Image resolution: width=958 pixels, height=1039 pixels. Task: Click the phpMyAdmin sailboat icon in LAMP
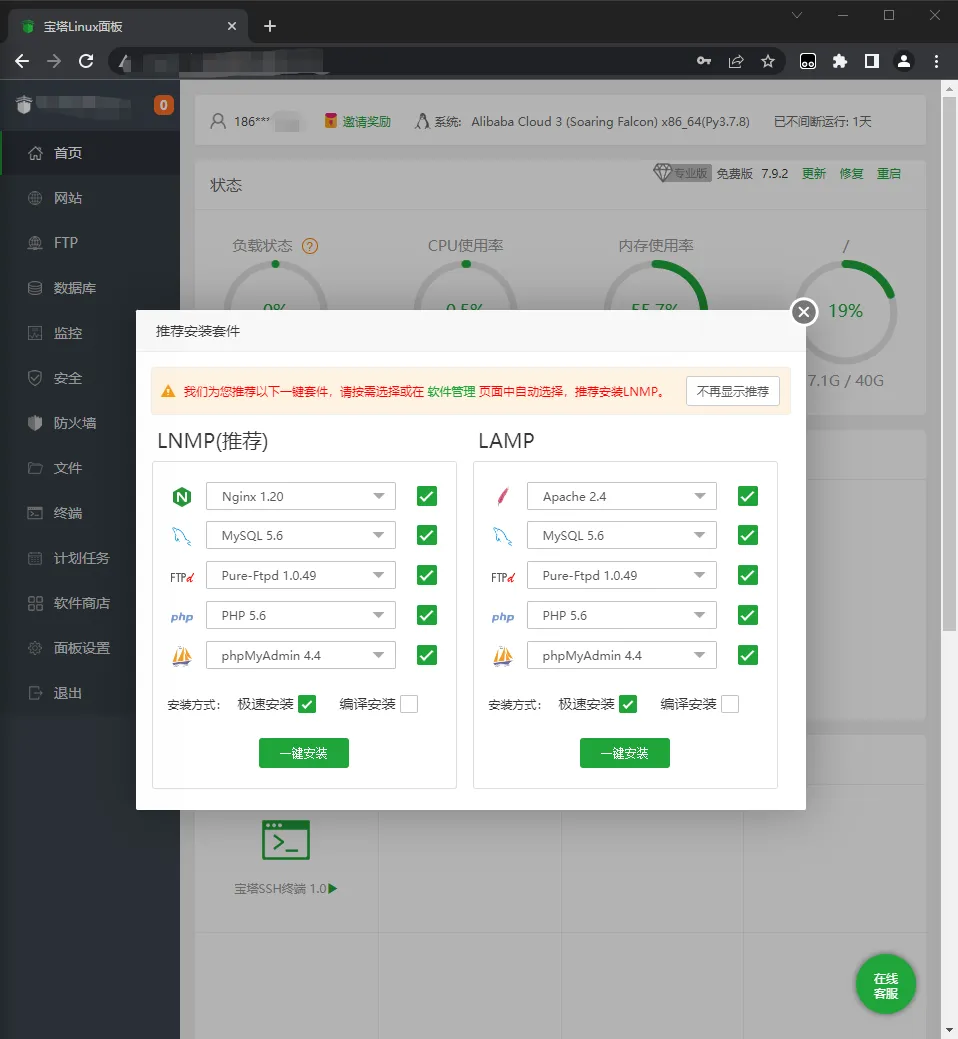click(503, 656)
